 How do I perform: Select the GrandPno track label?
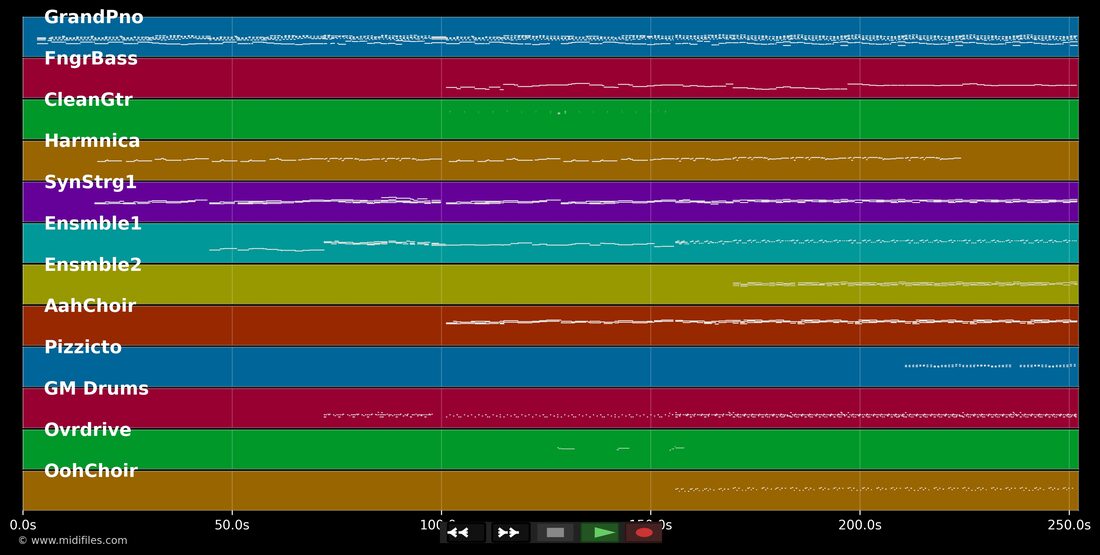[93, 17]
